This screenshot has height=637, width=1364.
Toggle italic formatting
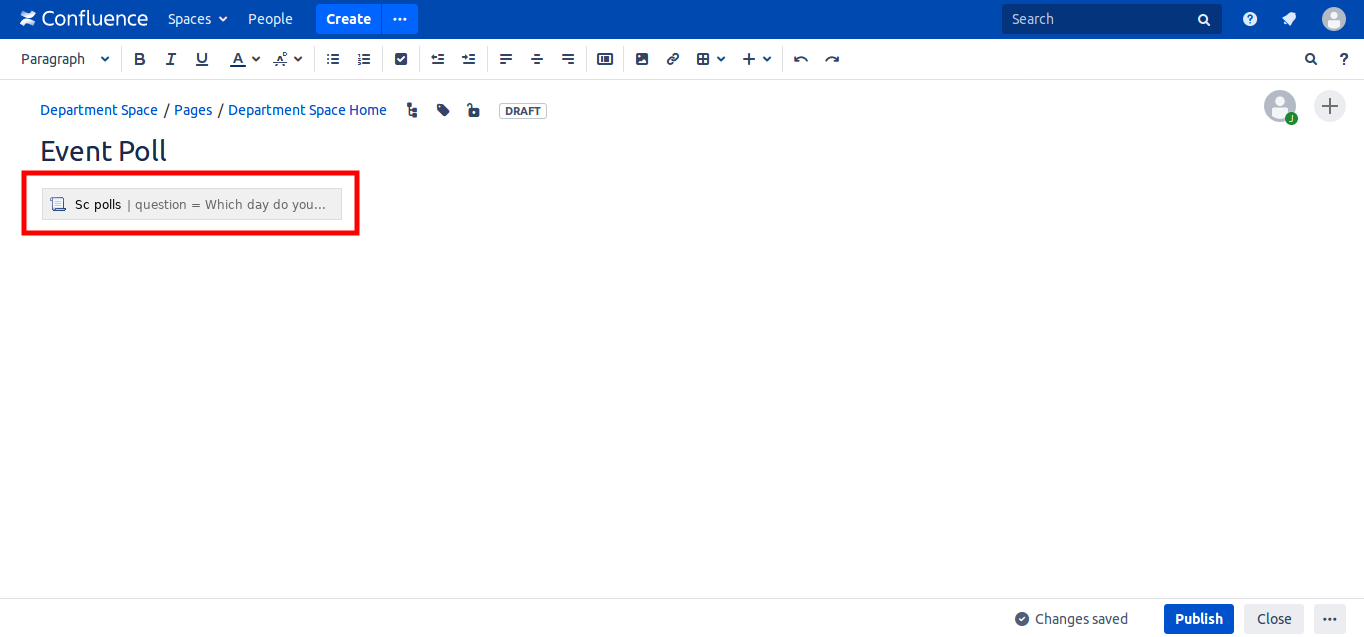171,59
